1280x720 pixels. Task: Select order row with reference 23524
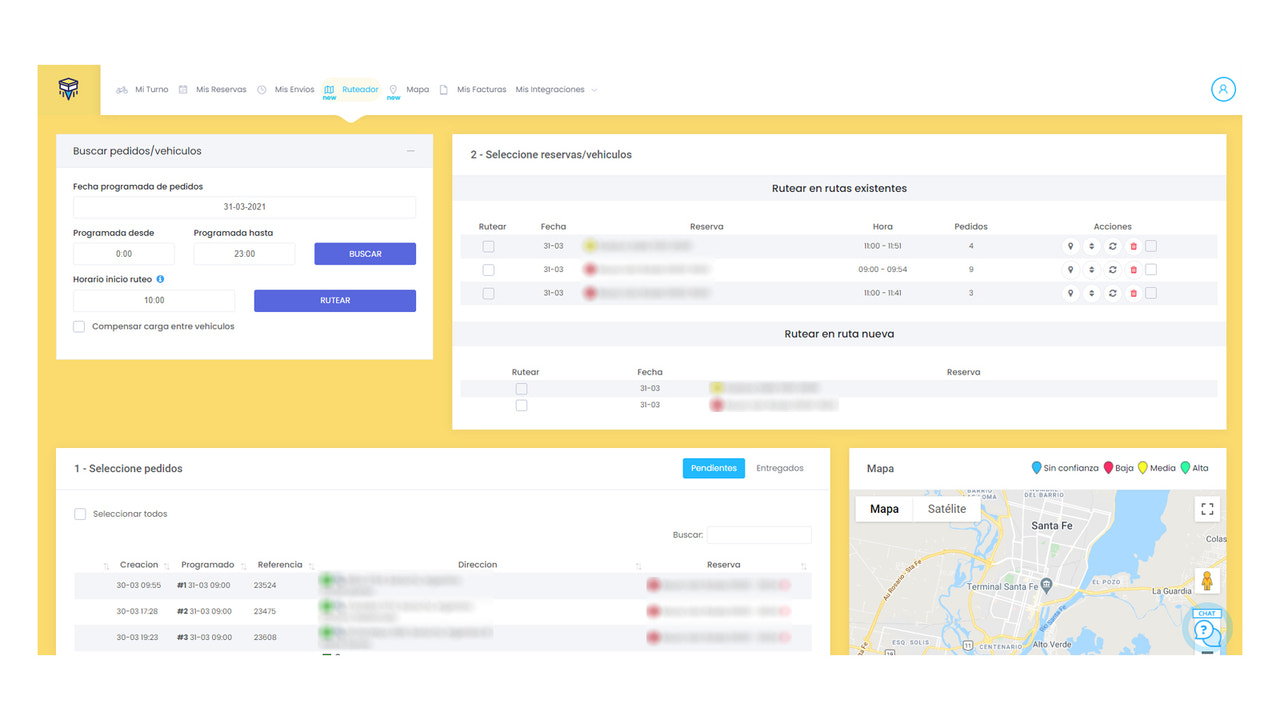(x=443, y=585)
